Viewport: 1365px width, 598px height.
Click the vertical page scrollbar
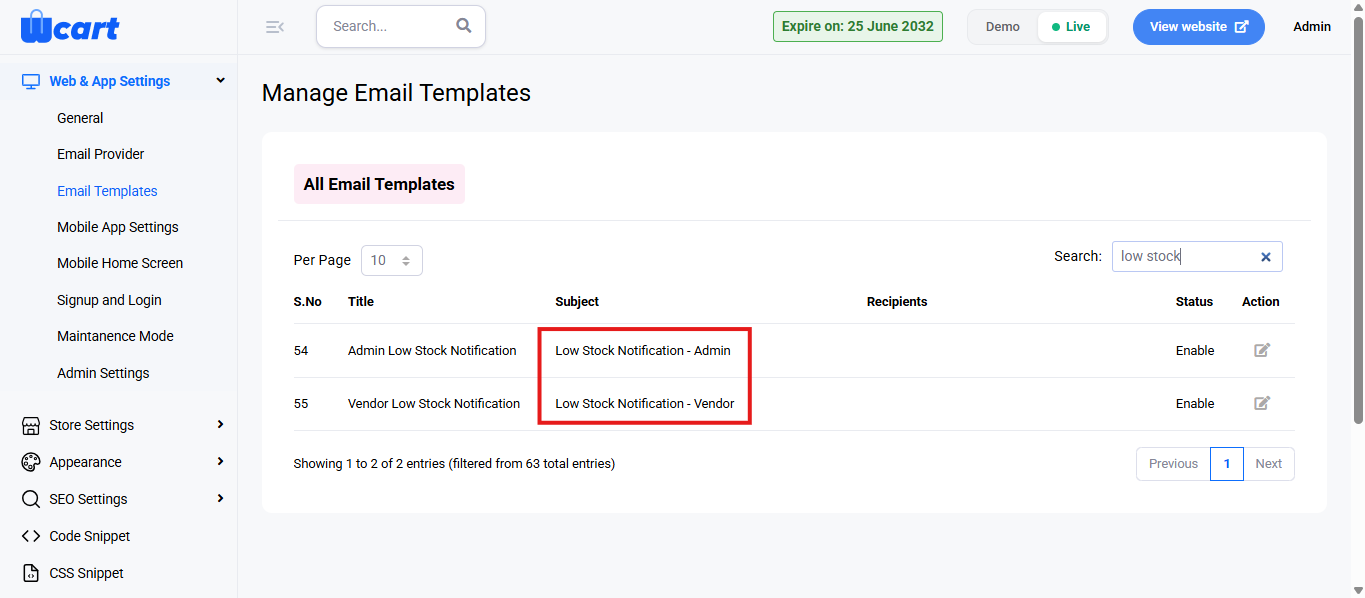click(x=1357, y=220)
